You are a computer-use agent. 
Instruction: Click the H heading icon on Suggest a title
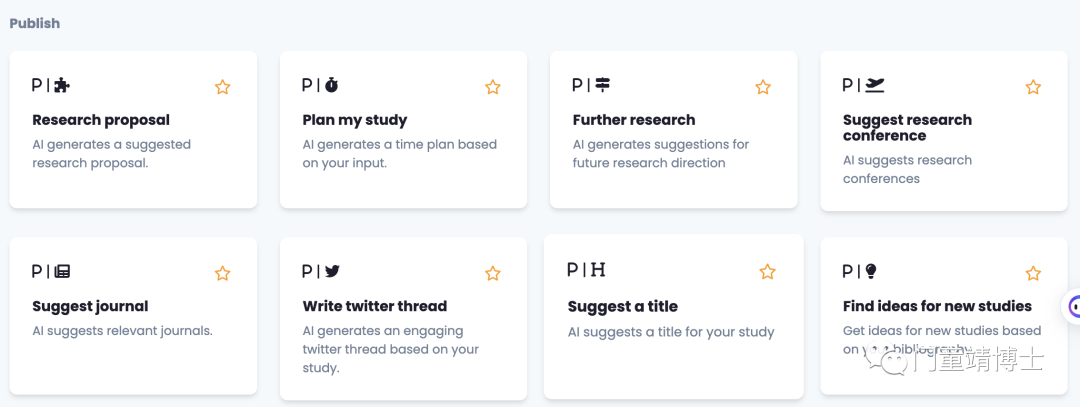(x=598, y=269)
